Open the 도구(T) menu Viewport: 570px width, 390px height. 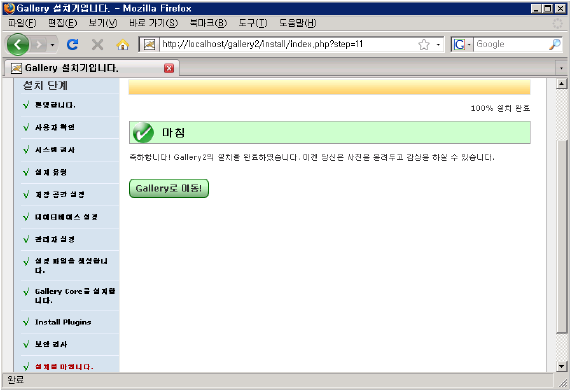(x=253, y=23)
